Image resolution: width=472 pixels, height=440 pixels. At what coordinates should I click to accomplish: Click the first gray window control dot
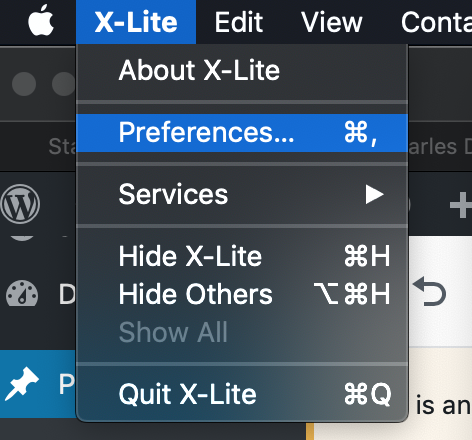(24, 84)
